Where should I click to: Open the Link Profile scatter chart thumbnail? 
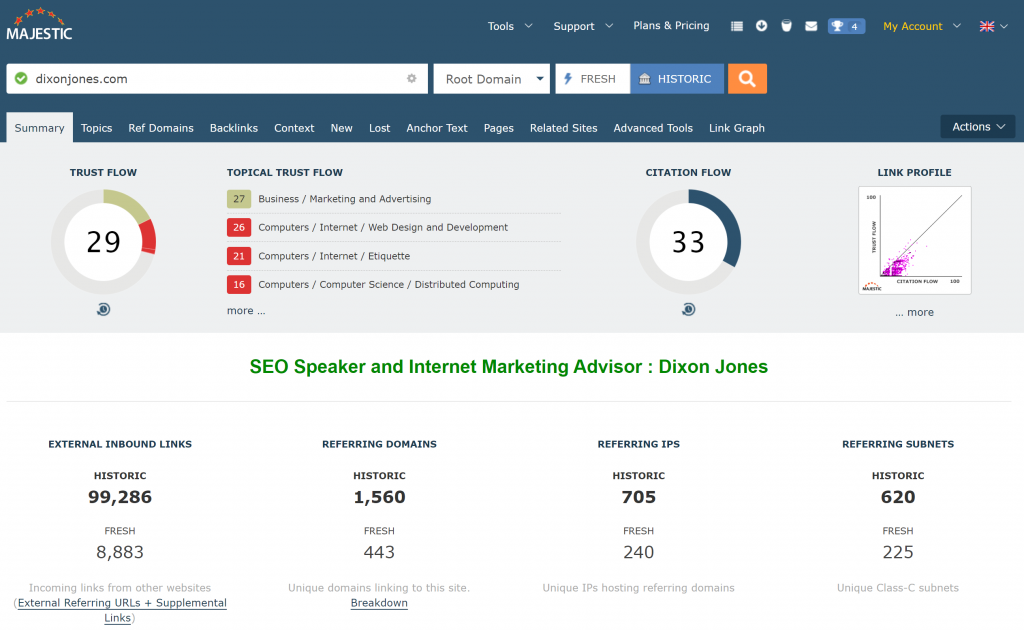(x=914, y=240)
